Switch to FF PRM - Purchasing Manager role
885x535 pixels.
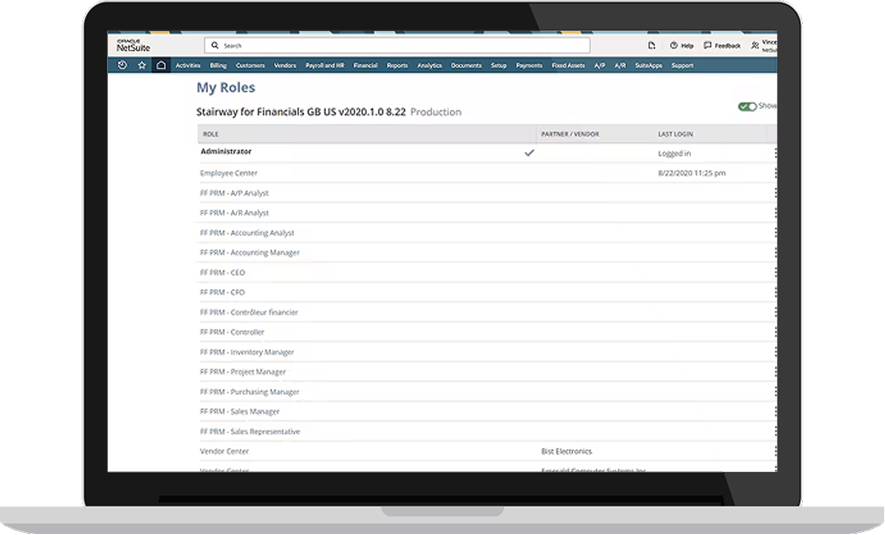[249, 392]
